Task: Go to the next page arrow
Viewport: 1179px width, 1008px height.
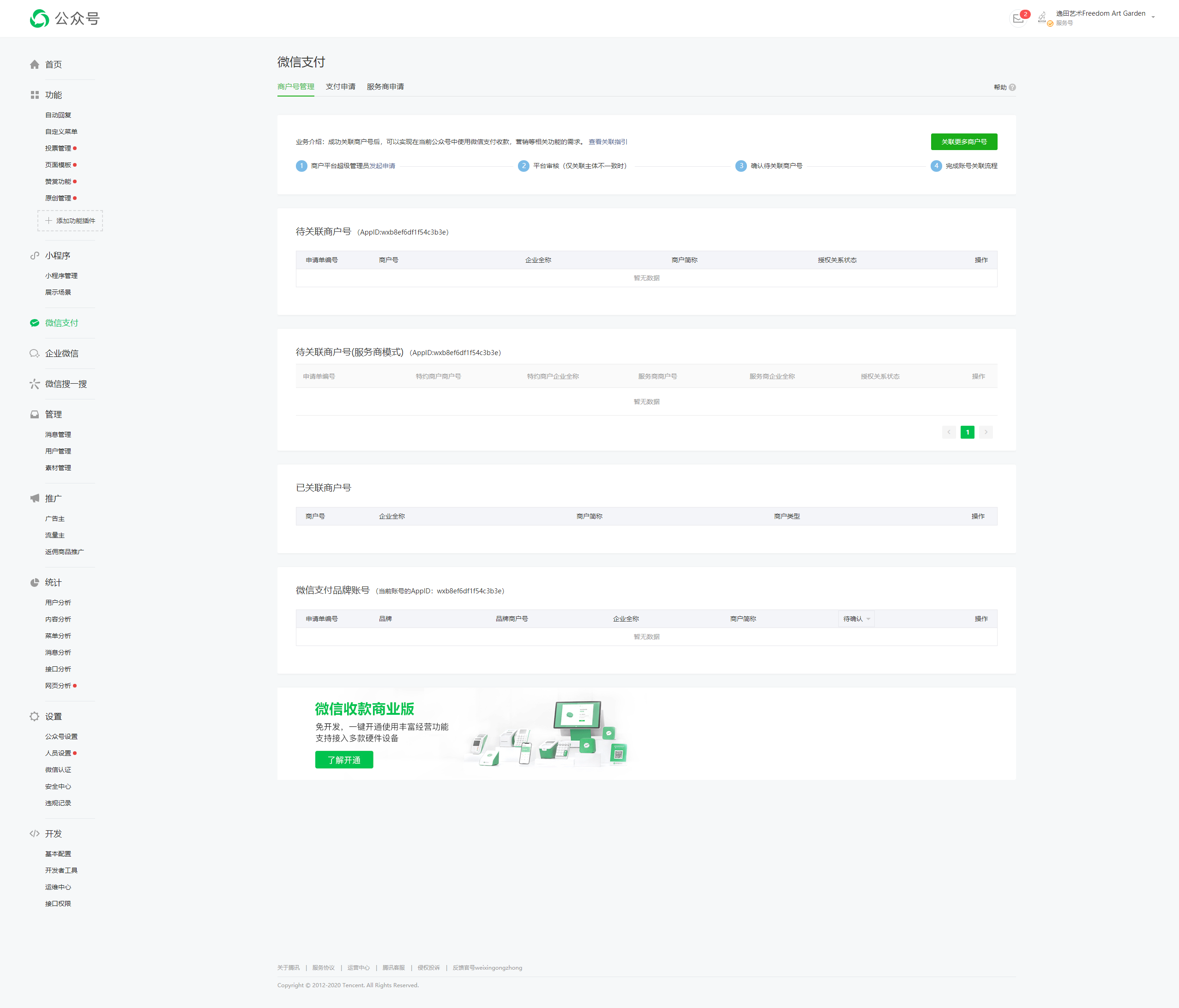Action: point(986,432)
